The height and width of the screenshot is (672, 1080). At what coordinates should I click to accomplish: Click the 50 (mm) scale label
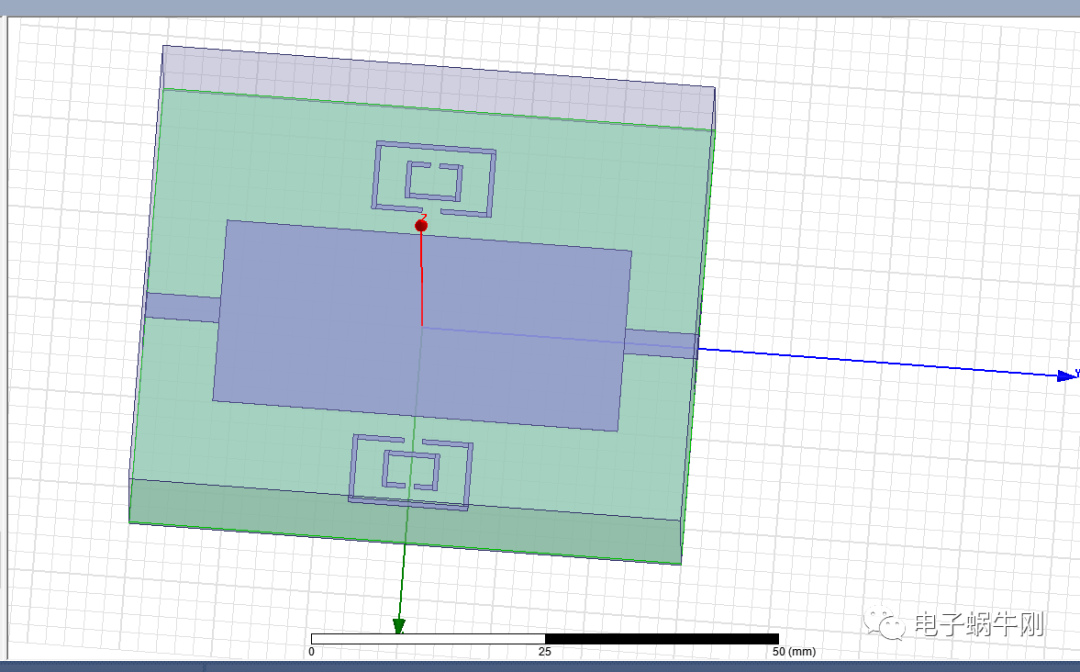(794, 652)
